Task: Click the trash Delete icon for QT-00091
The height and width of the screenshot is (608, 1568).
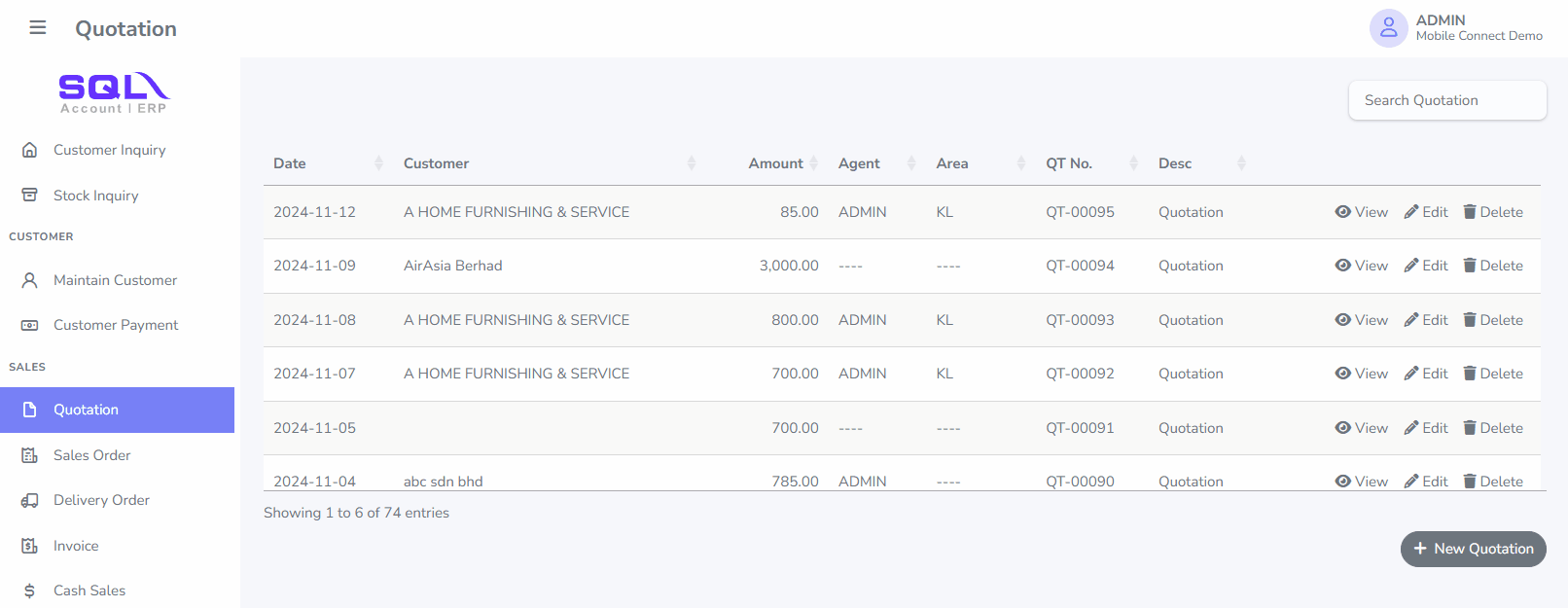Action: pyautogui.click(x=1470, y=428)
